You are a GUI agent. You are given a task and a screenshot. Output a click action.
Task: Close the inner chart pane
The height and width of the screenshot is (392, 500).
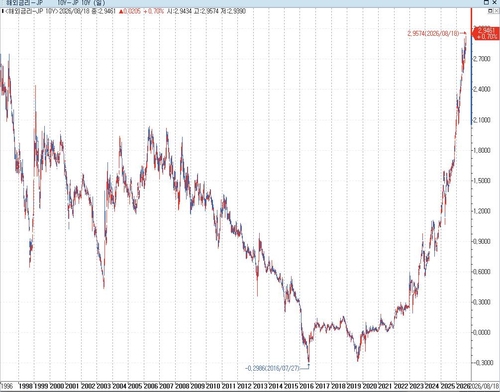pyautogui.click(x=496, y=11)
